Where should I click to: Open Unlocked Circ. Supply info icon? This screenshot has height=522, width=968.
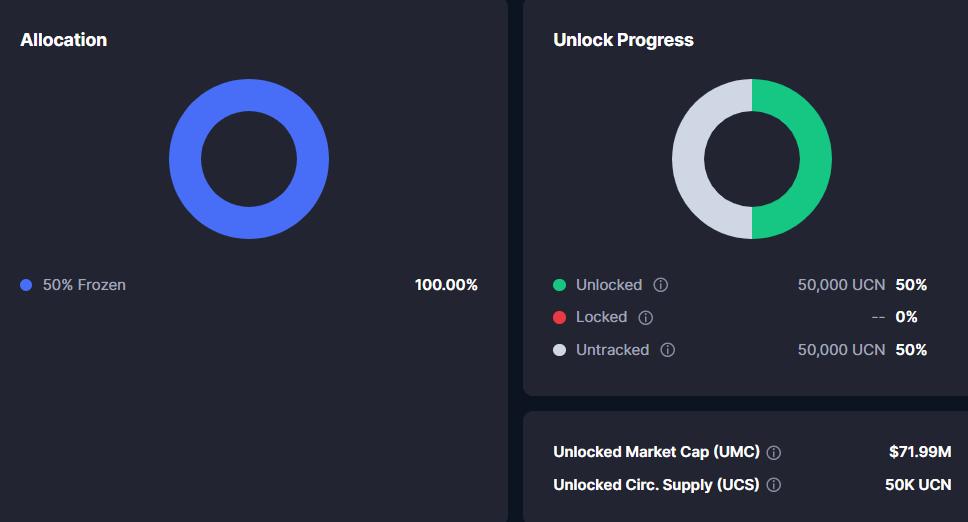pyautogui.click(x=773, y=485)
